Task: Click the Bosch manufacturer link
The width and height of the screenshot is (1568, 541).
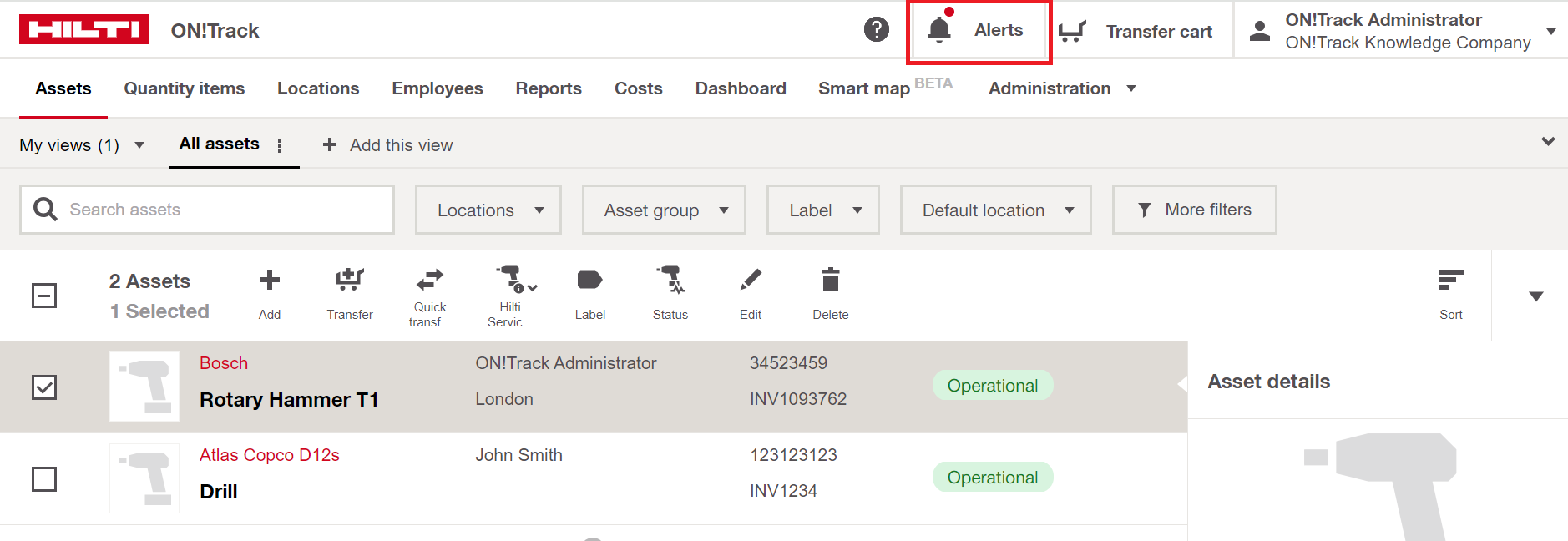Action: pyautogui.click(x=224, y=363)
